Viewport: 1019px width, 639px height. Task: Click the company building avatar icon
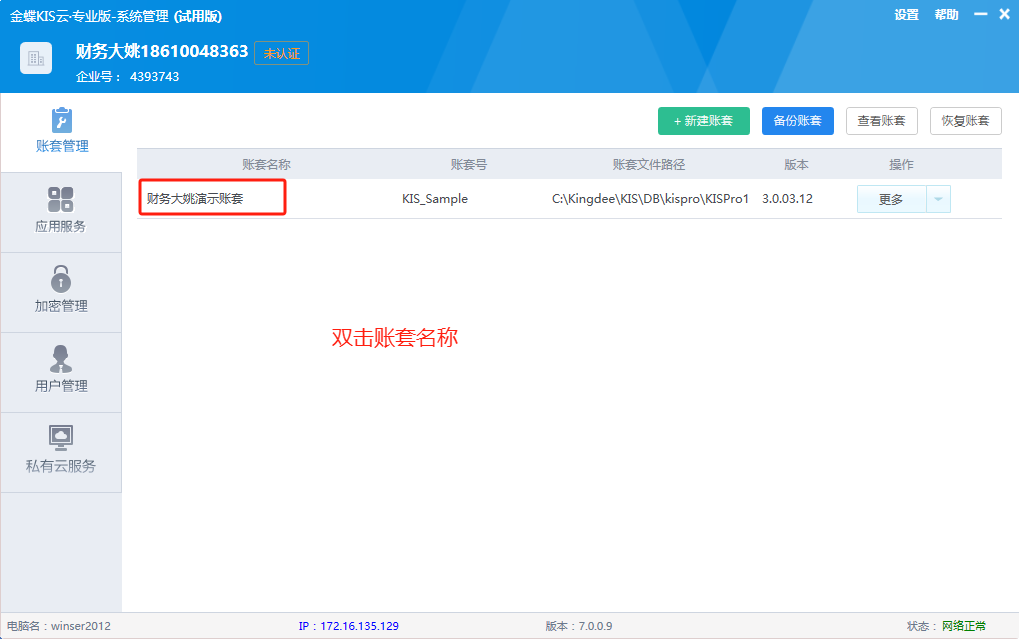[36, 59]
